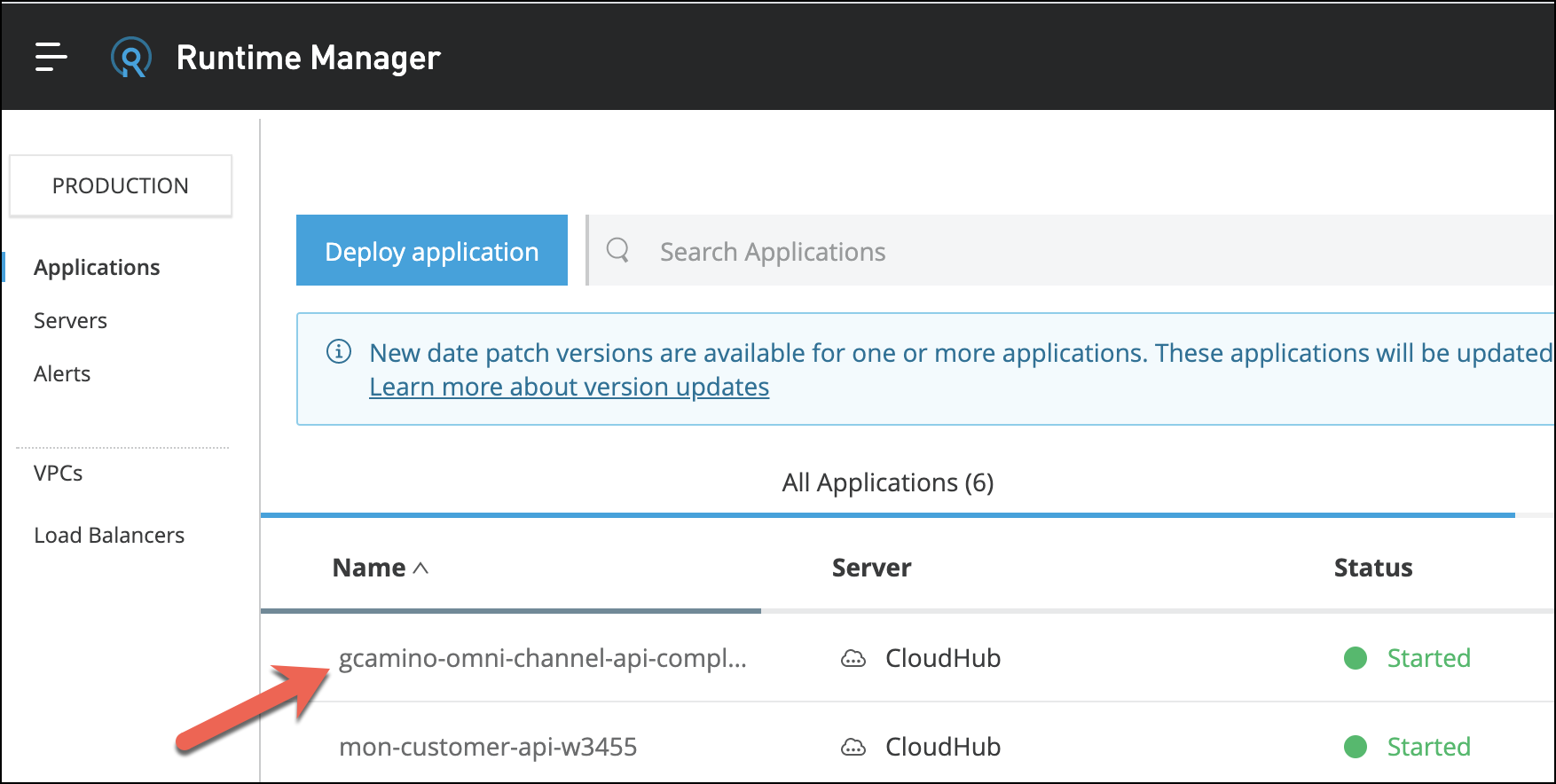Click the Deploy application button
The width and height of the screenshot is (1556, 784).
tap(432, 250)
